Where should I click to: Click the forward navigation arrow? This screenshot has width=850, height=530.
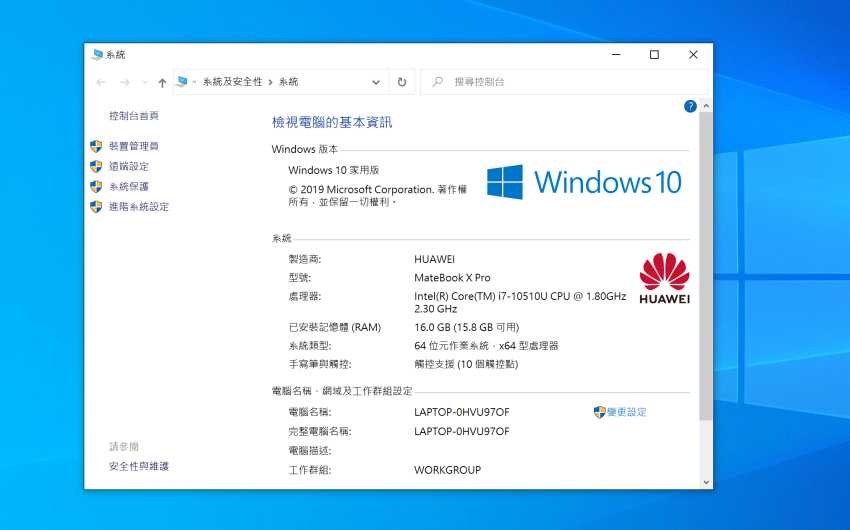point(125,82)
